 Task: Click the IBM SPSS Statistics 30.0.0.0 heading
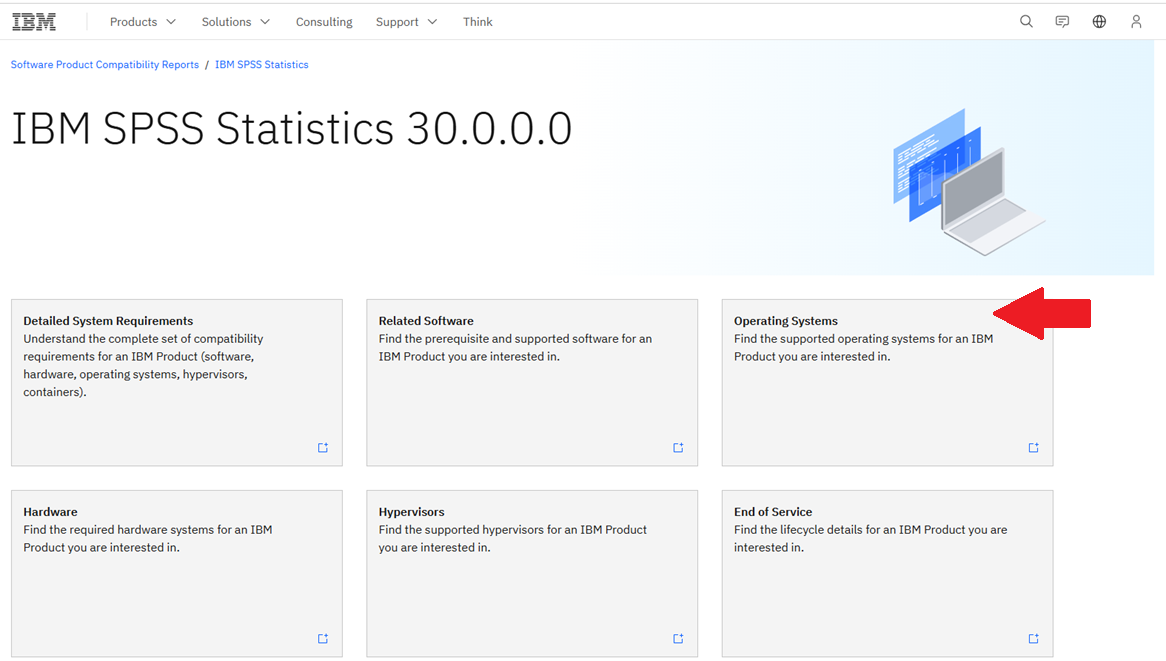[292, 128]
